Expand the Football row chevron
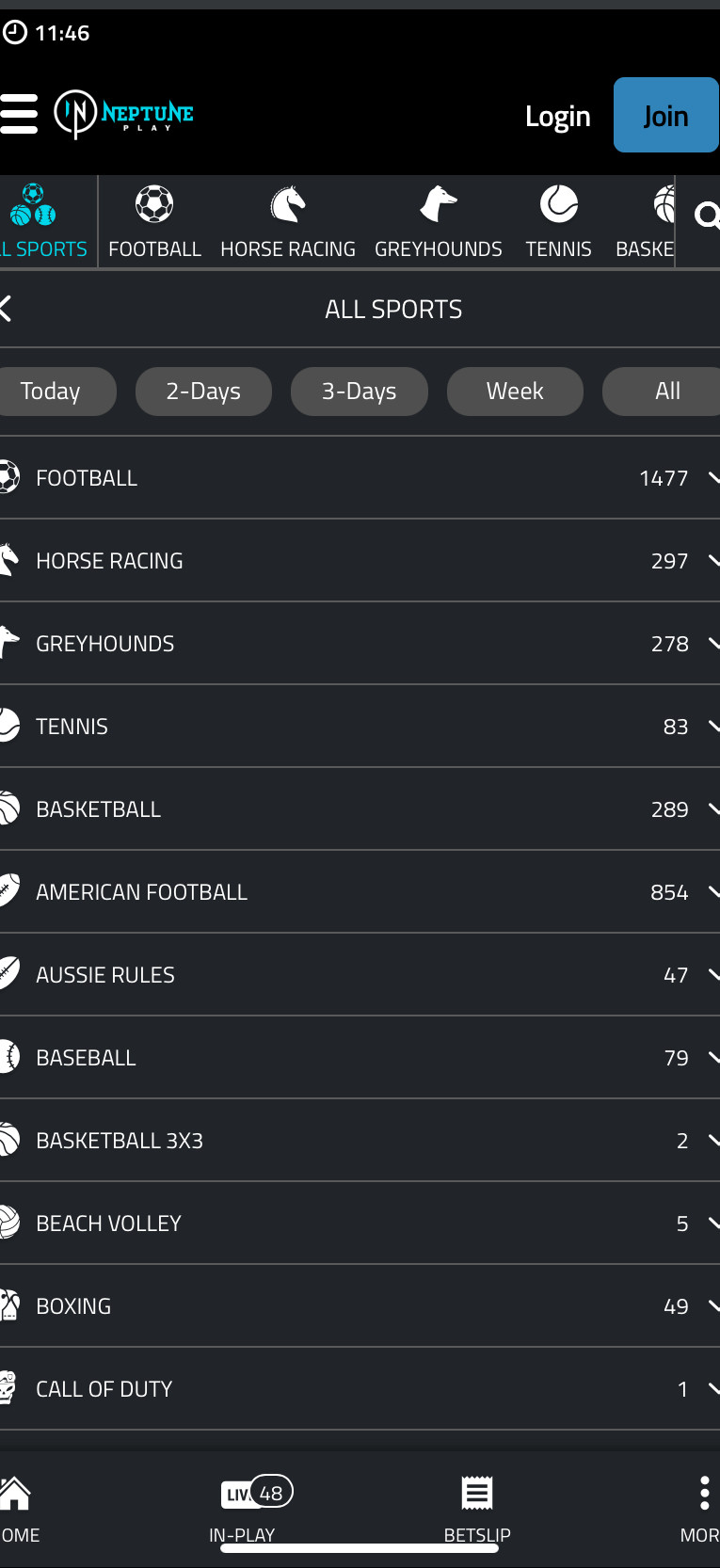Image resolution: width=720 pixels, height=1568 pixels. (x=712, y=478)
